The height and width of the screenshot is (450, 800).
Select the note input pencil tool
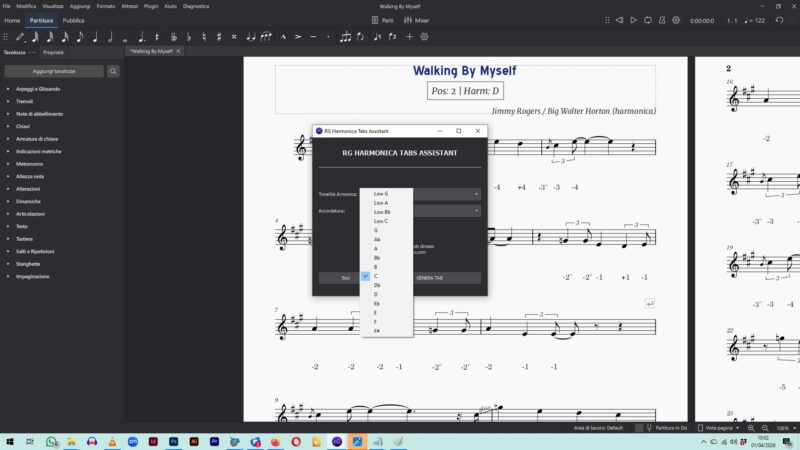click(x=20, y=37)
